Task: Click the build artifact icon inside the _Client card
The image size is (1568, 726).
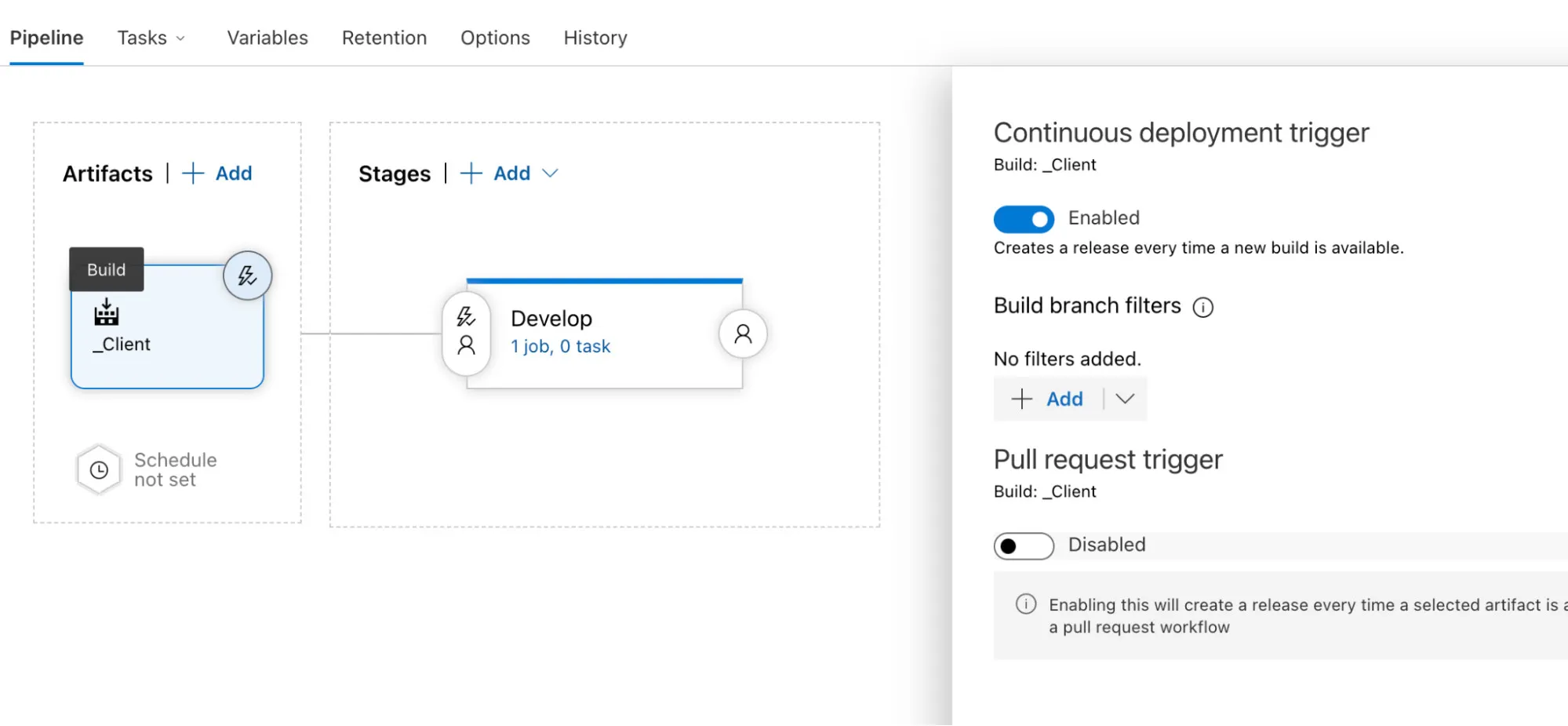Action: click(x=106, y=312)
